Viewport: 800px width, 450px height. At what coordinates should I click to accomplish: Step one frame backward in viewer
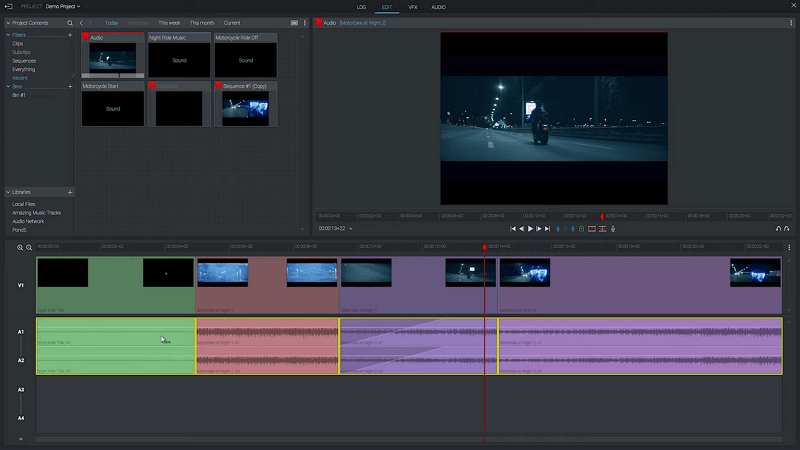pyautogui.click(x=521, y=229)
